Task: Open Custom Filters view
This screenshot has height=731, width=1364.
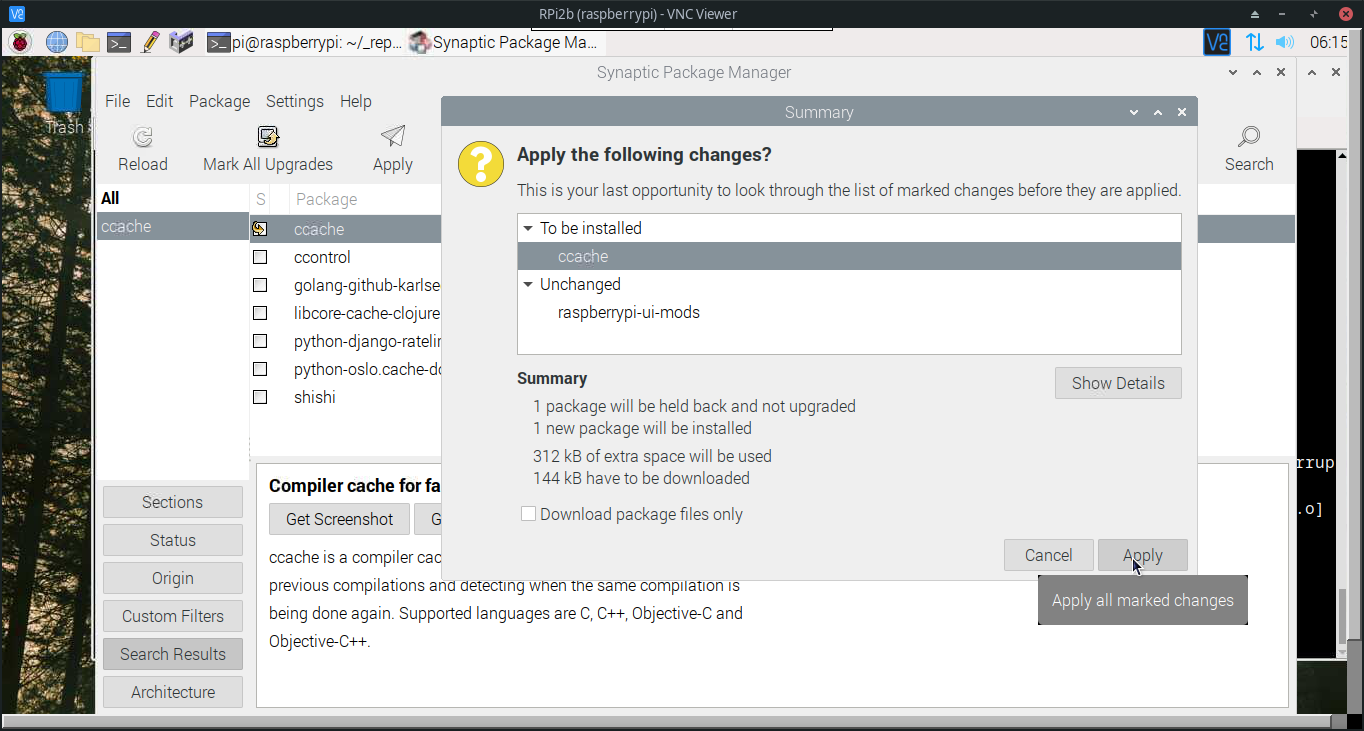Action: (x=173, y=616)
